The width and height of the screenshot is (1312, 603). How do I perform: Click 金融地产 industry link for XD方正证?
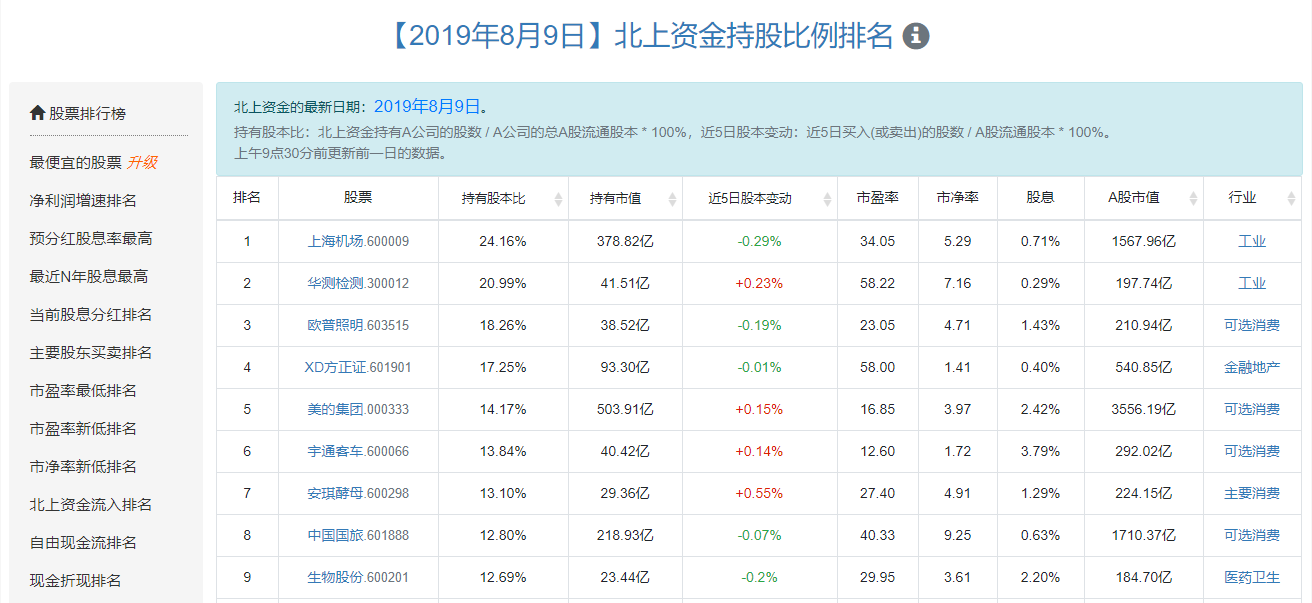click(x=1252, y=367)
